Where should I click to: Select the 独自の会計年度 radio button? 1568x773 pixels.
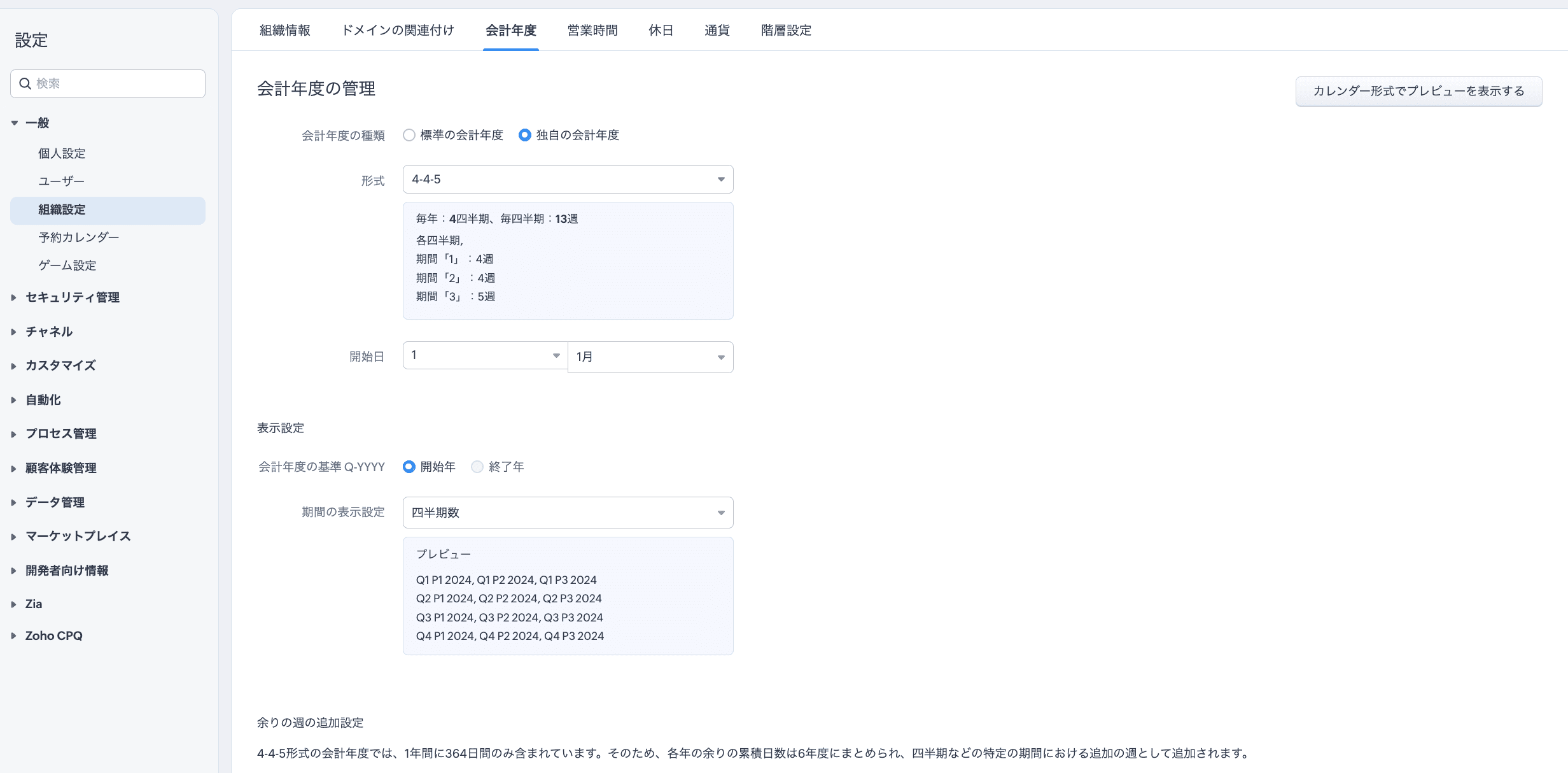[524, 135]
